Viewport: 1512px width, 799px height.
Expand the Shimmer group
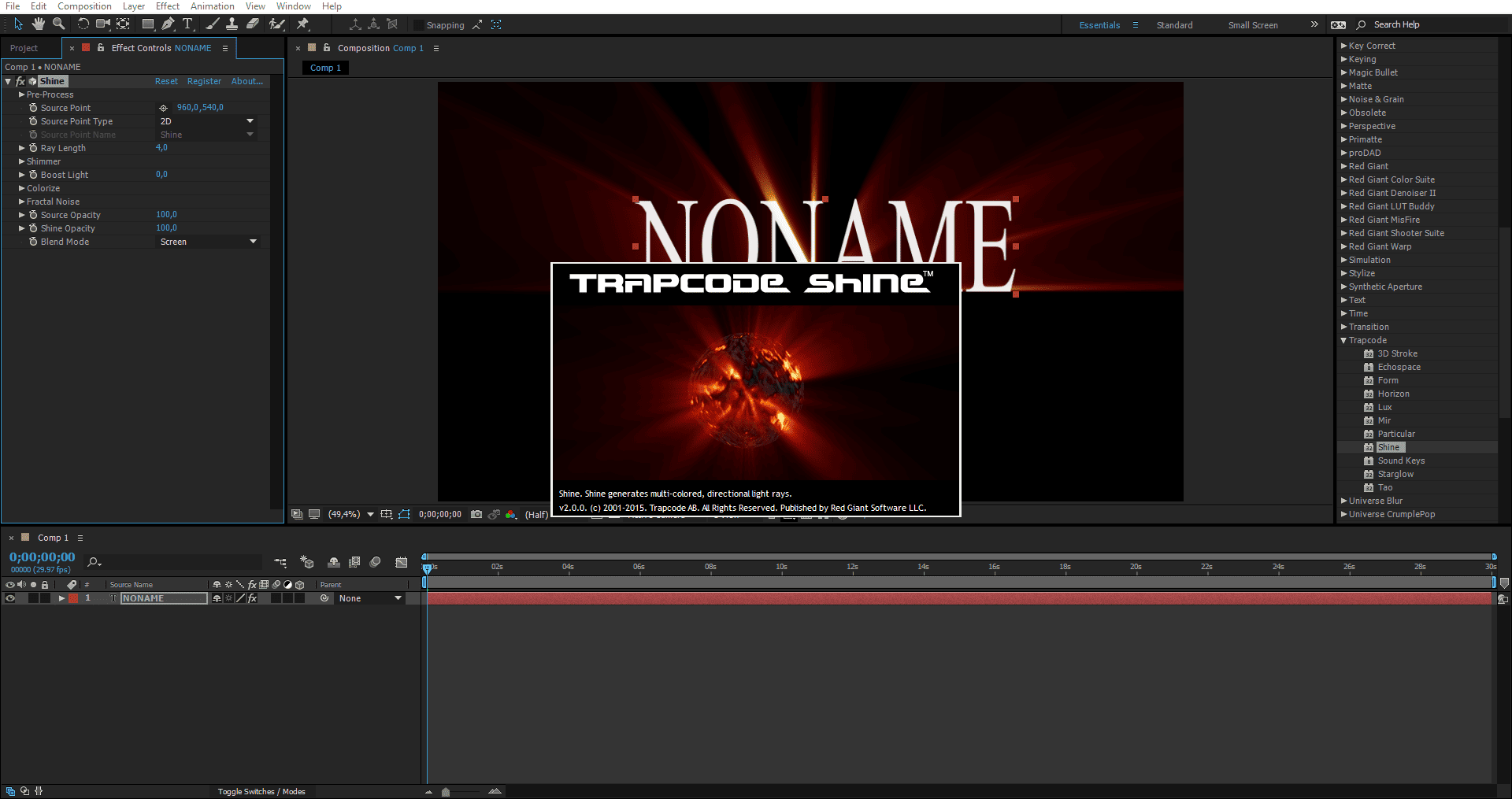tap(22, 161)
